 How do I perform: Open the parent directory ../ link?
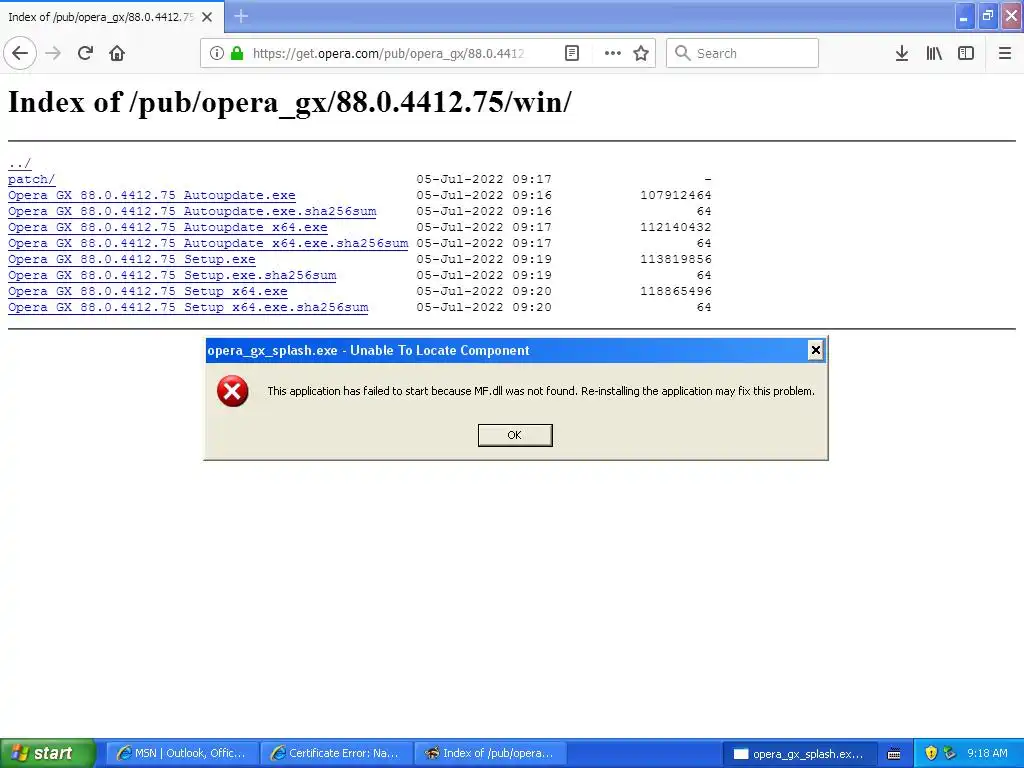coord(20,163)
